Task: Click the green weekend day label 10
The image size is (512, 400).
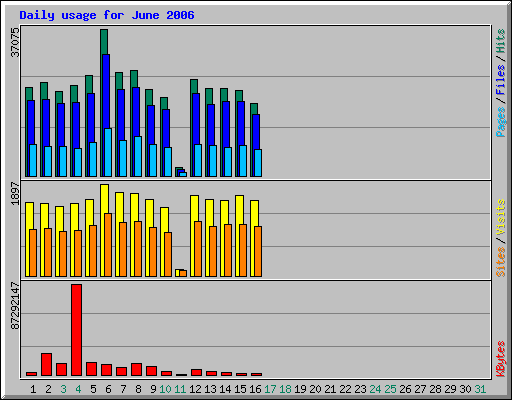Action: [x=165, y=389]
